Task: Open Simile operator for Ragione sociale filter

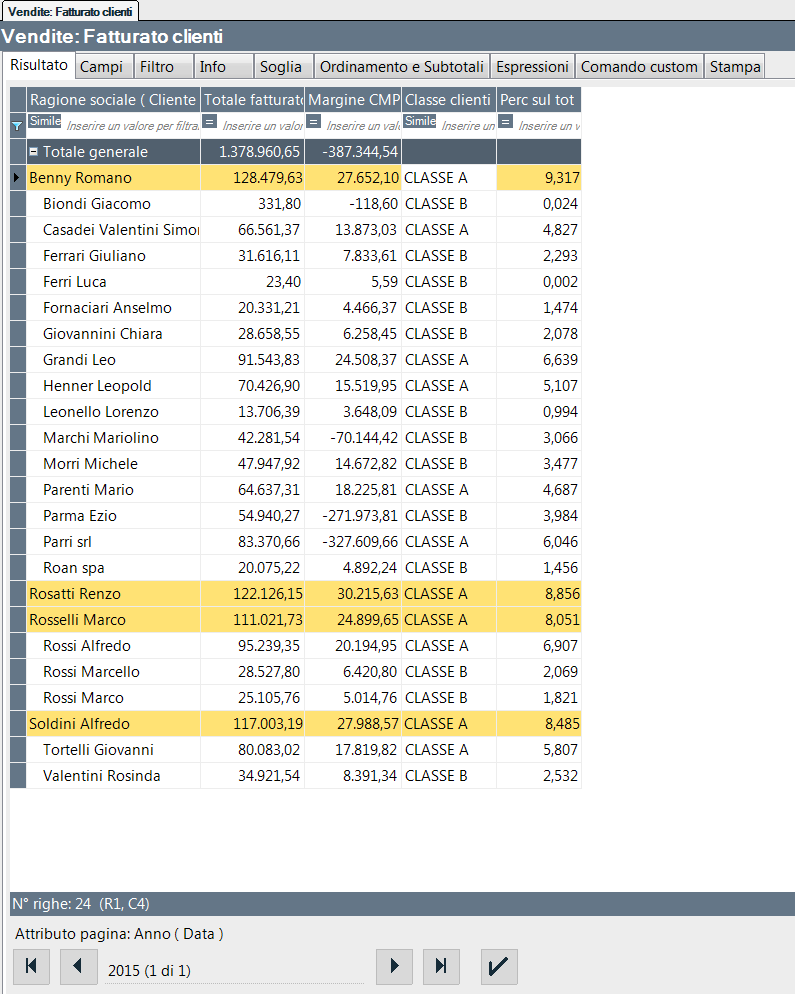Action: 45,121
